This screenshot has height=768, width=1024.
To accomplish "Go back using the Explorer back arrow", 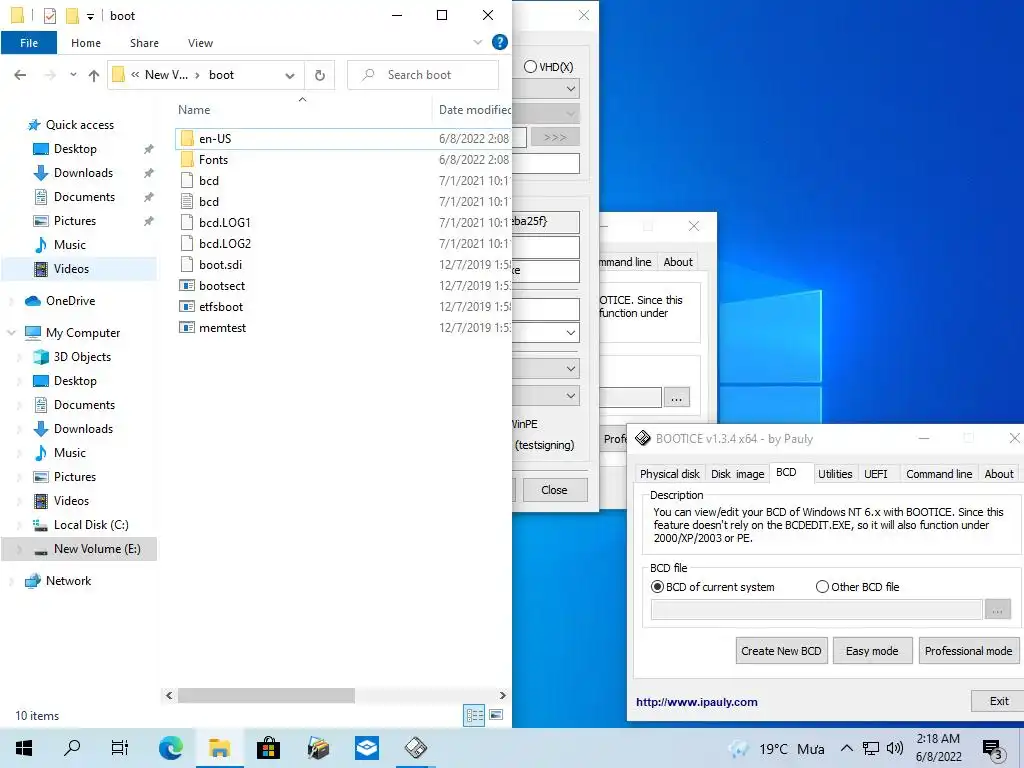I will 20,75.
